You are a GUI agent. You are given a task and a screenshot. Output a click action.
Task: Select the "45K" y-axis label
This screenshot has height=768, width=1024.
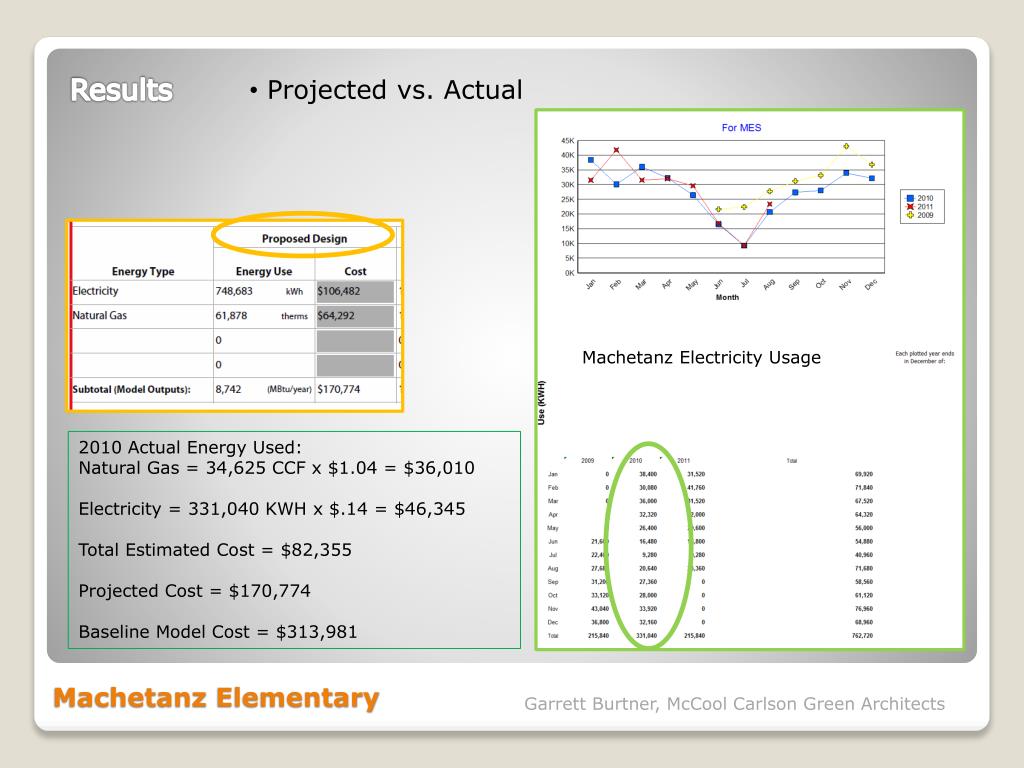coord(568,141)
